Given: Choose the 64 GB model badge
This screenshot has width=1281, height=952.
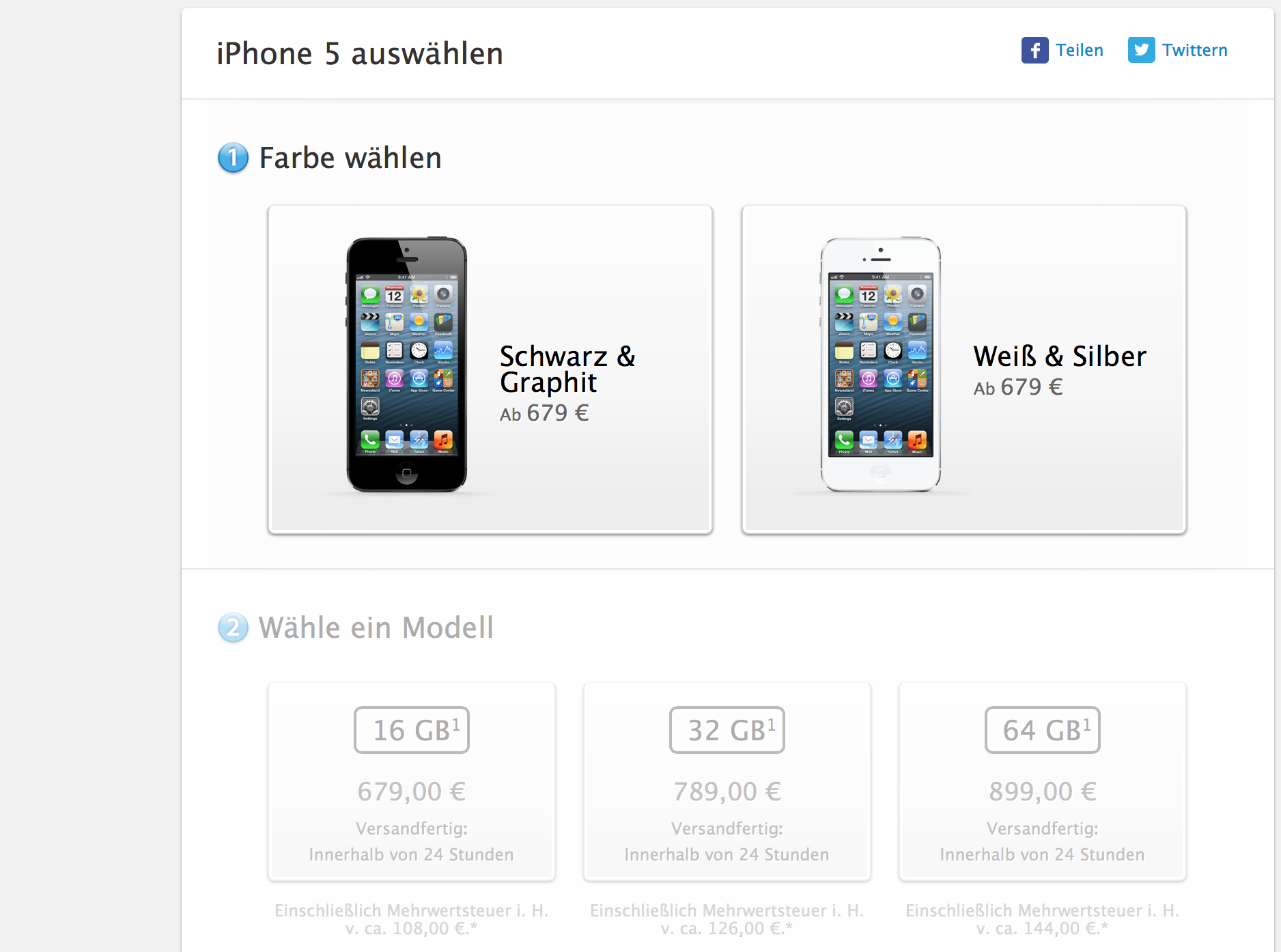Looking at the screenshot, I should click(x=1043, y=730).
